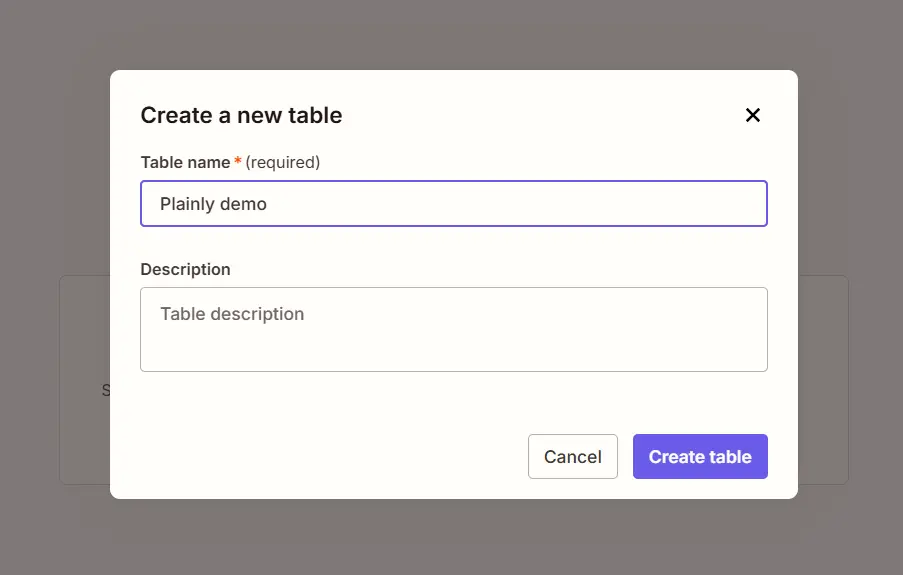
Task: Click the '(required)' hint text
Action: tap(283, 162)
